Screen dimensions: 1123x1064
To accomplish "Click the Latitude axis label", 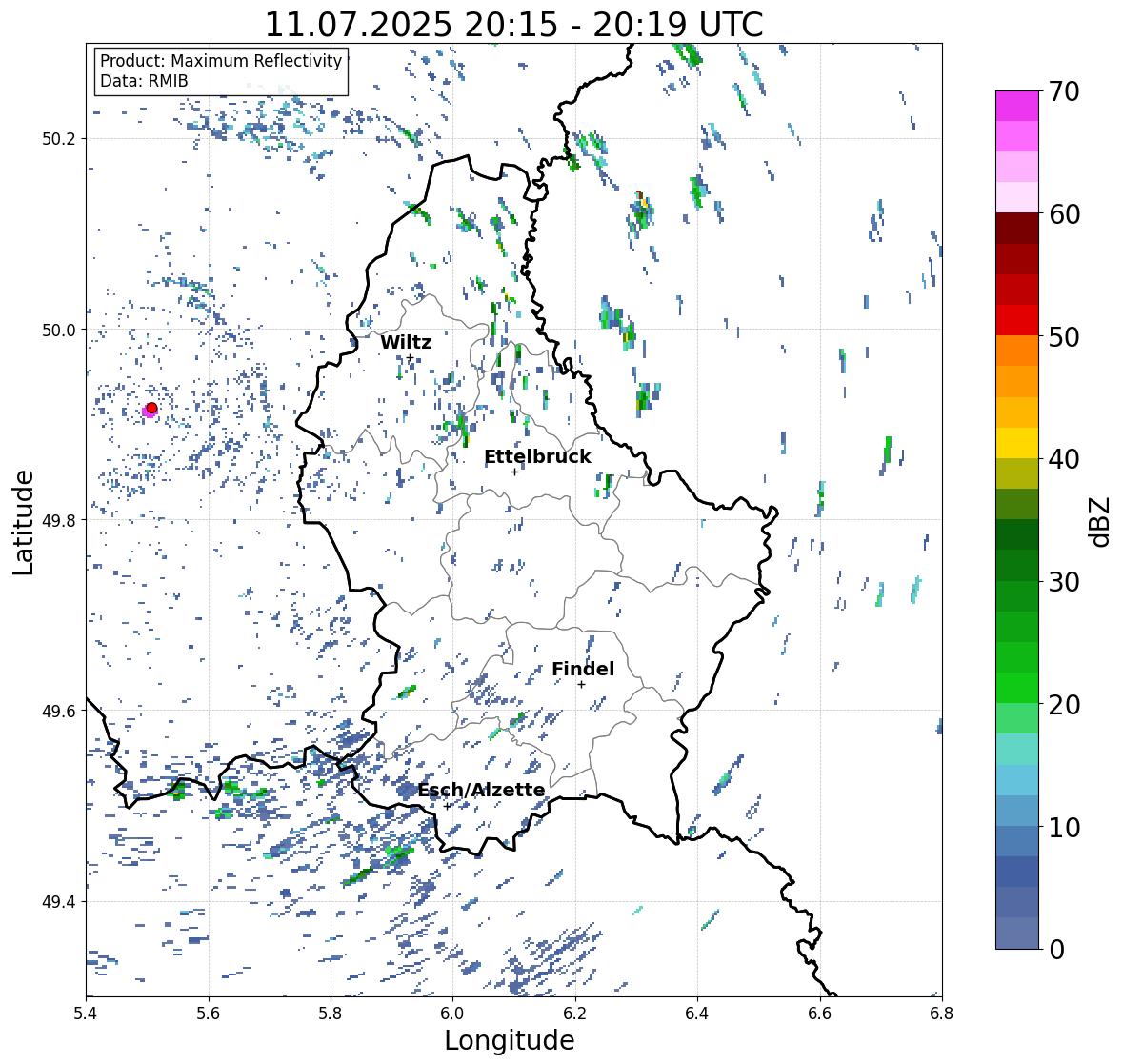I will 23,522.
